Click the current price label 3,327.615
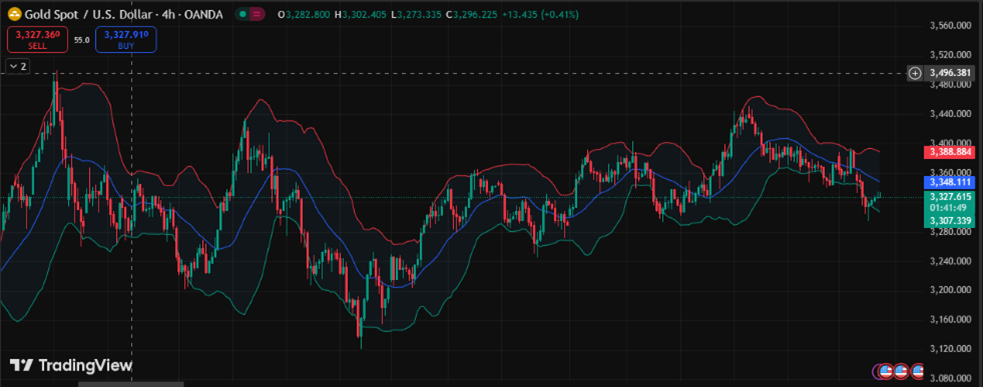 point(950,196)
